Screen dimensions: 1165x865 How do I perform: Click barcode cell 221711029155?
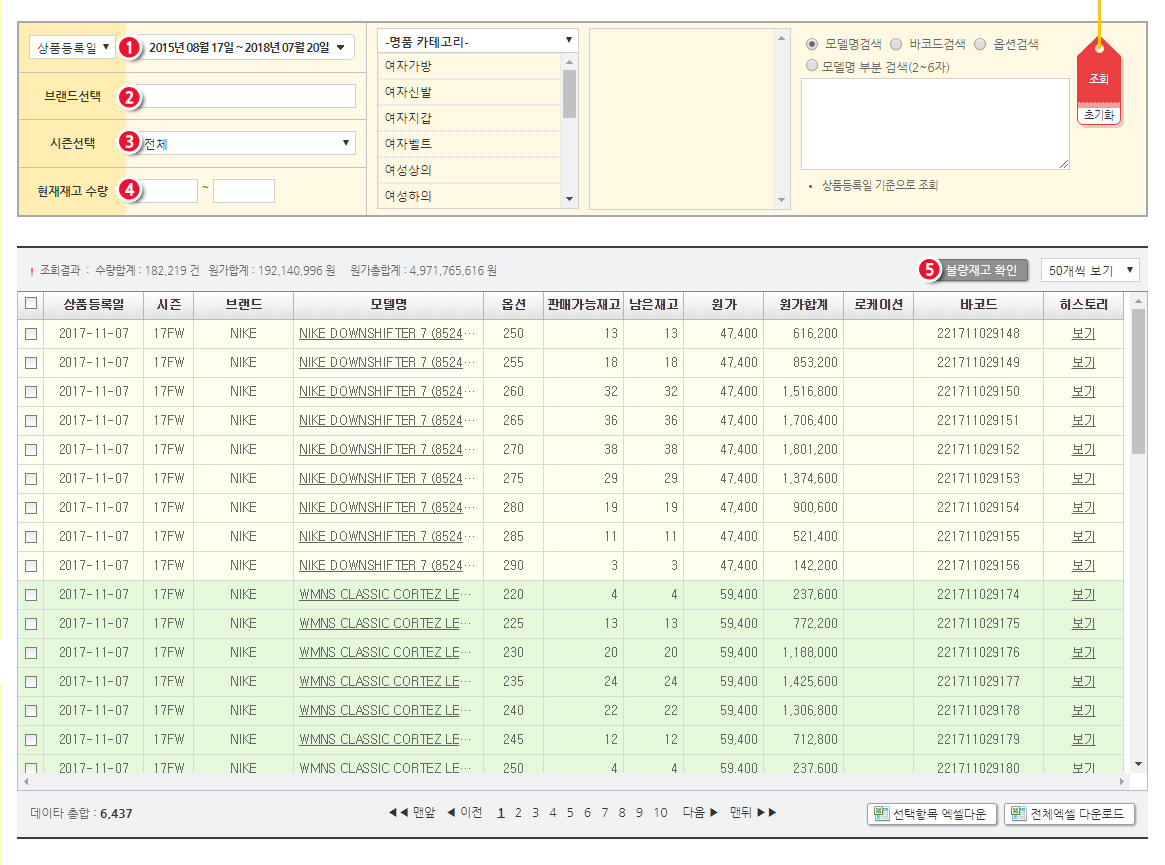click(x=979, y=537)
